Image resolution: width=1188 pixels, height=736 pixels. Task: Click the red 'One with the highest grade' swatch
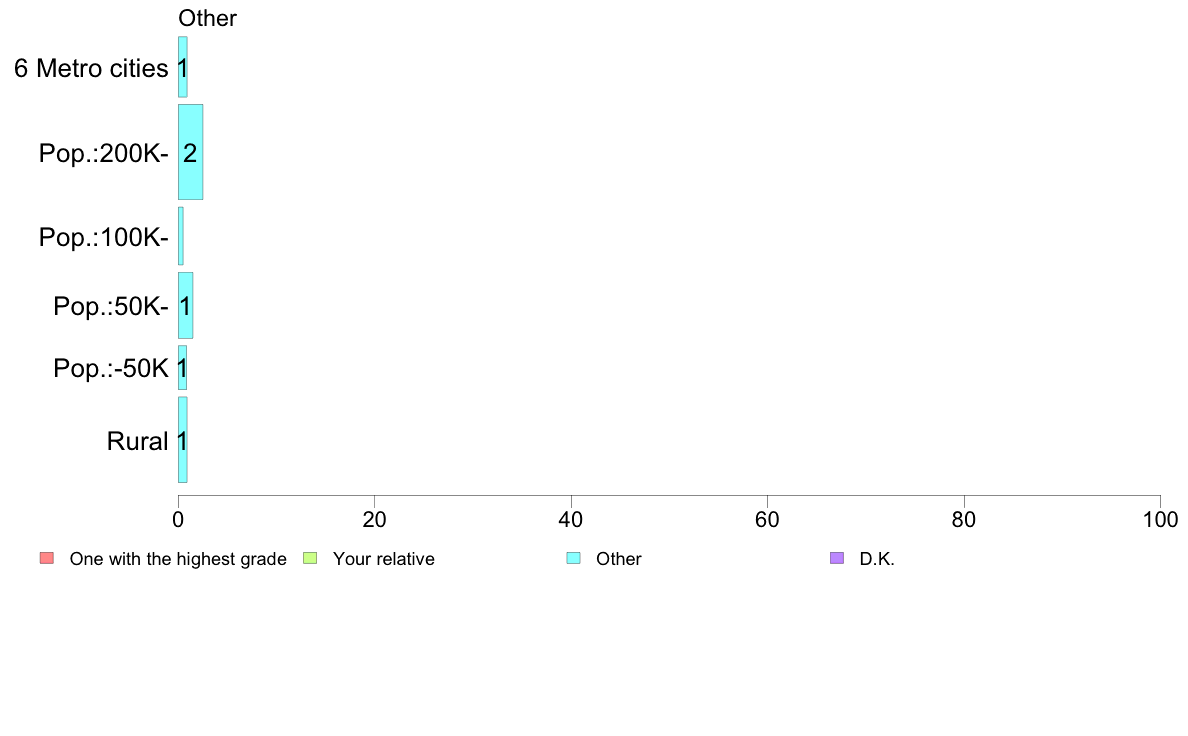(x=47, y=559)
